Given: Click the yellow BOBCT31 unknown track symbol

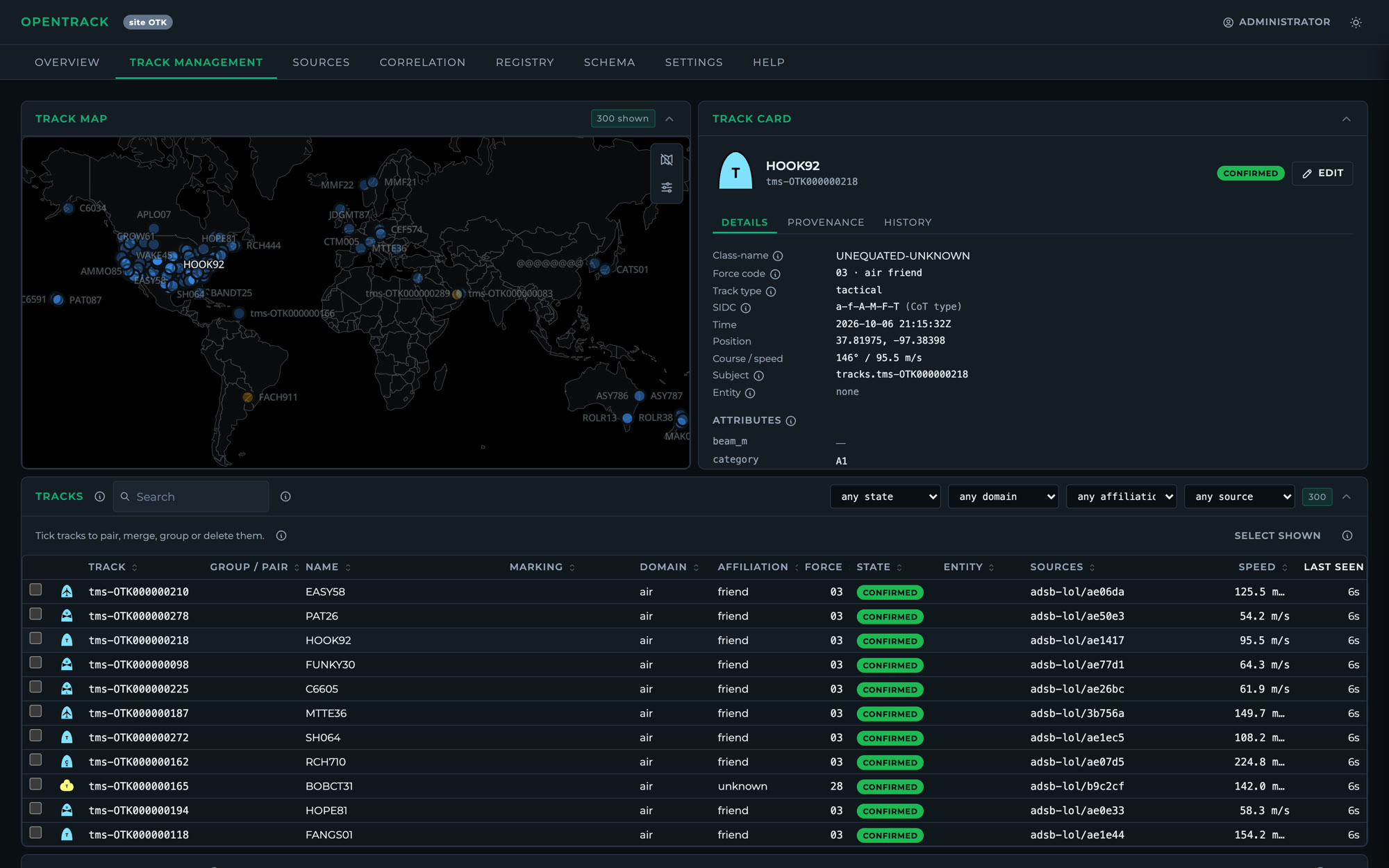Looking at the screenshot, I should point(67,786).
